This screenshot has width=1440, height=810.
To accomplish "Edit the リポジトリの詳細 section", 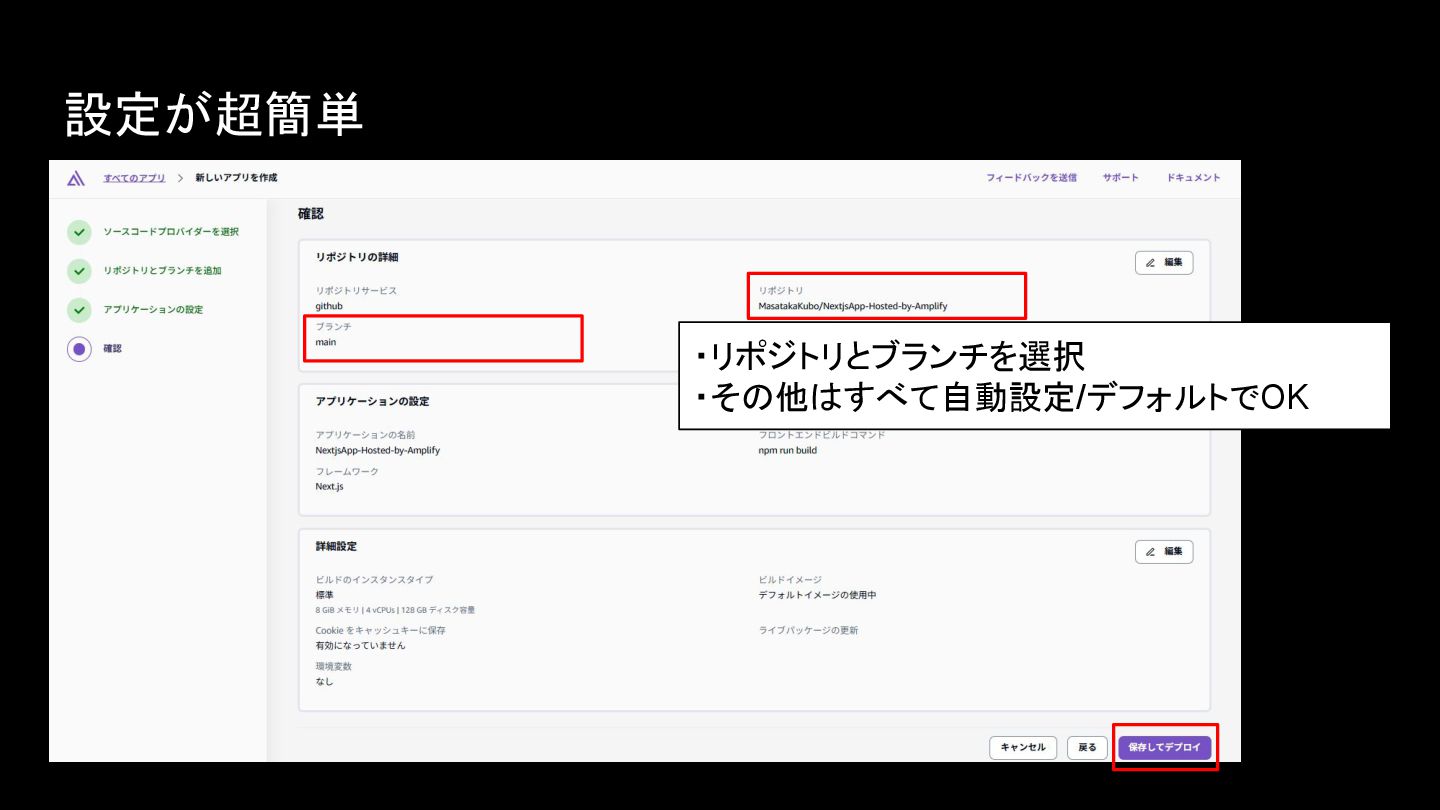I will click(x=1164, y=262).
